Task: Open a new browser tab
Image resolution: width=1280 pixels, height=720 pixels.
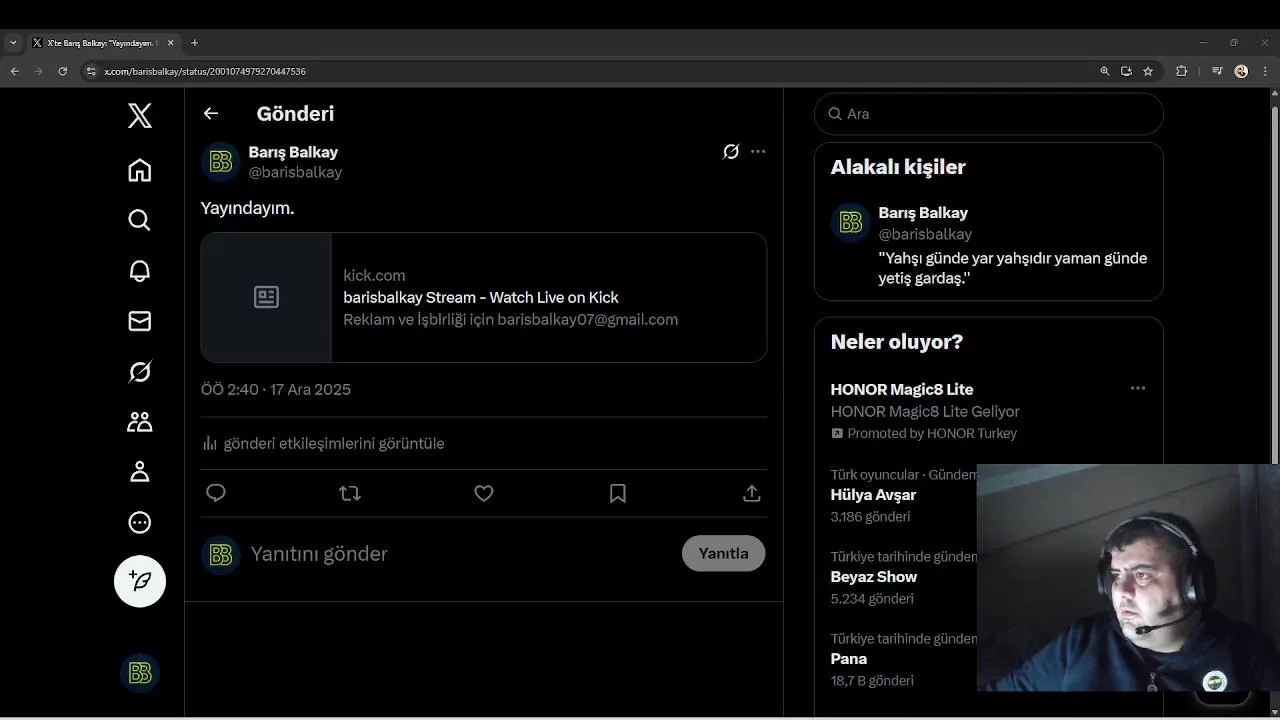Action: (194, 43)
